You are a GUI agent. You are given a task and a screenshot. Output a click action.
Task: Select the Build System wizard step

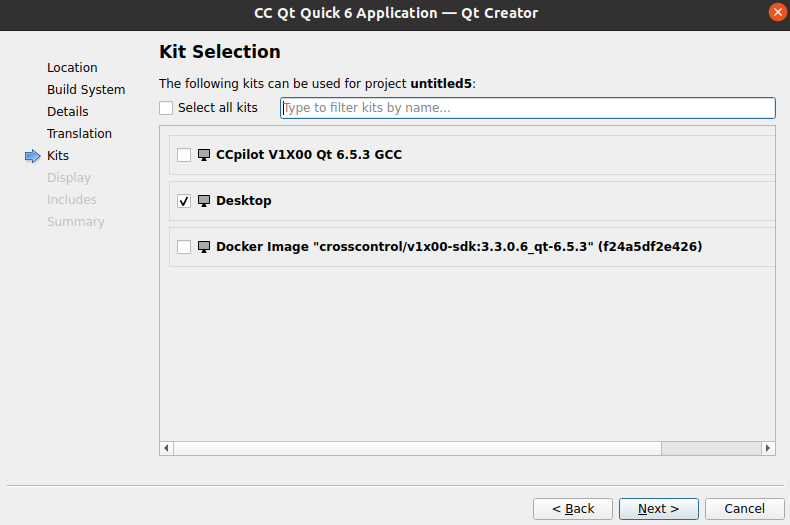[86, 90]
